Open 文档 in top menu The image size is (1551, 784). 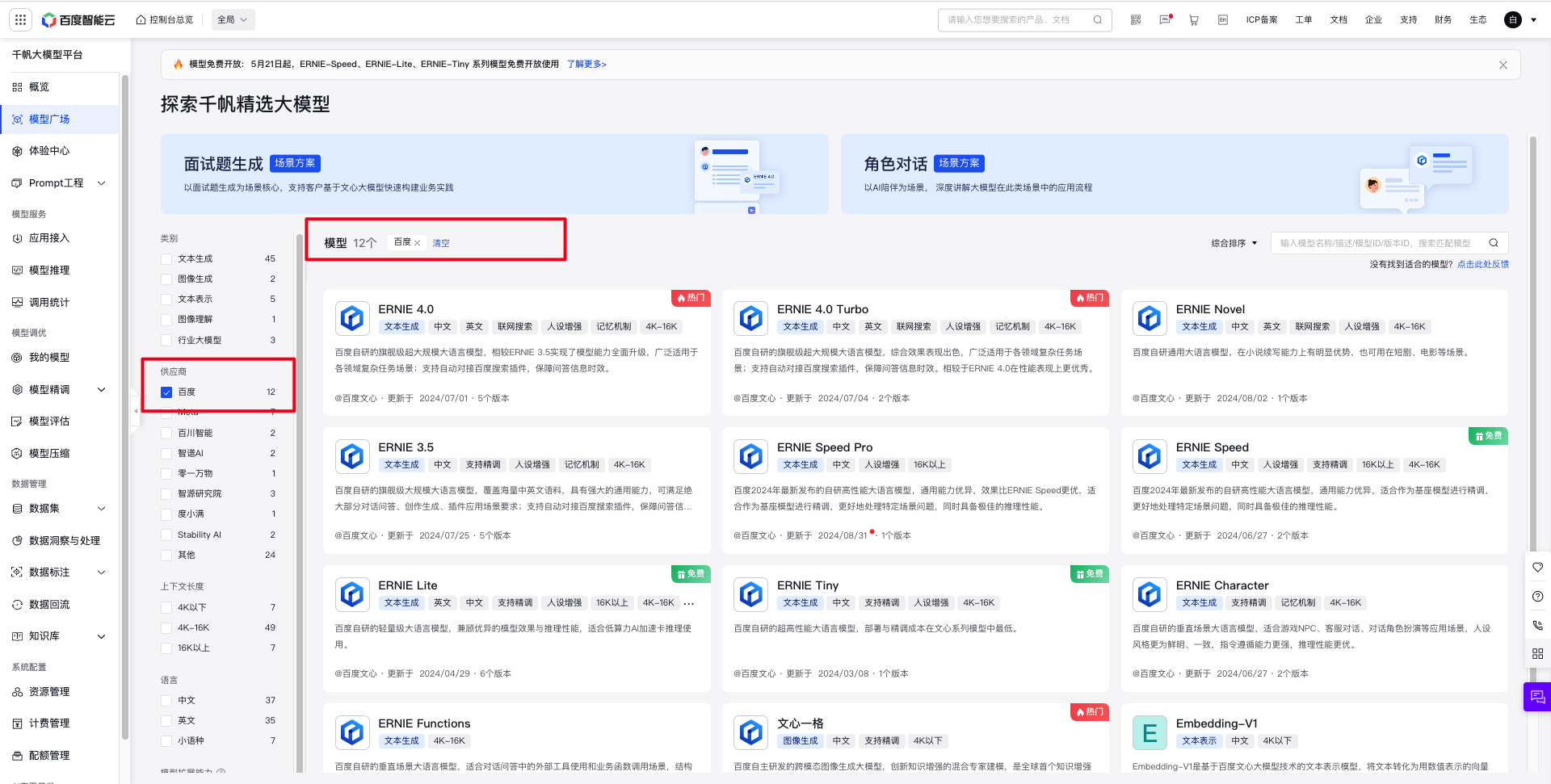point(1339,19)
